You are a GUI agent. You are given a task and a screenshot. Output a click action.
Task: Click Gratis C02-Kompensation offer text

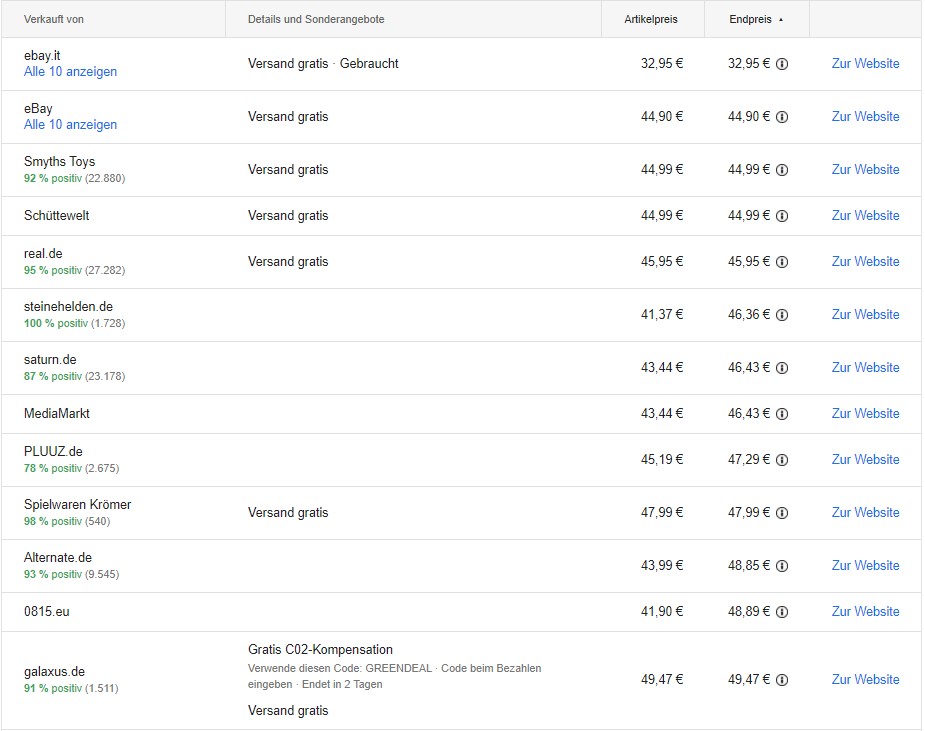320,650
